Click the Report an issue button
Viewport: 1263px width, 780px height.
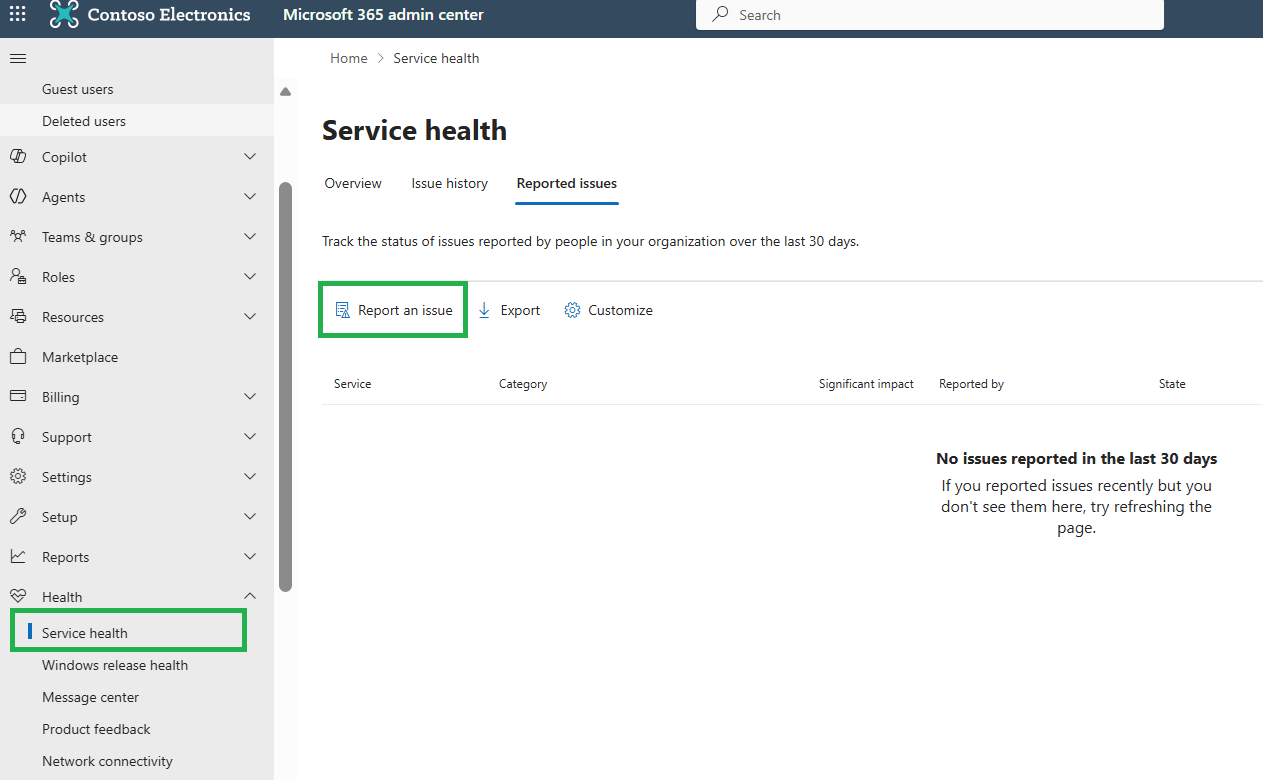tap(394, 310)
